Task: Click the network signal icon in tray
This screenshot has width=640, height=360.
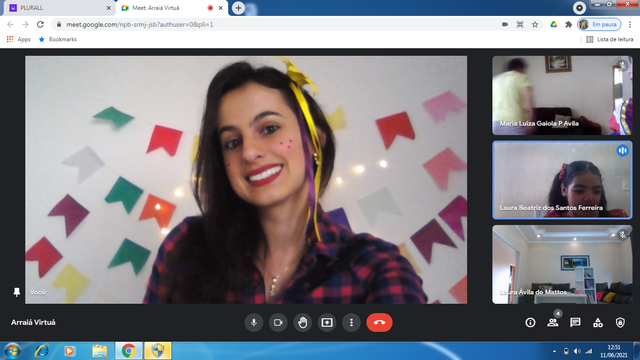Action: [588, 351]
